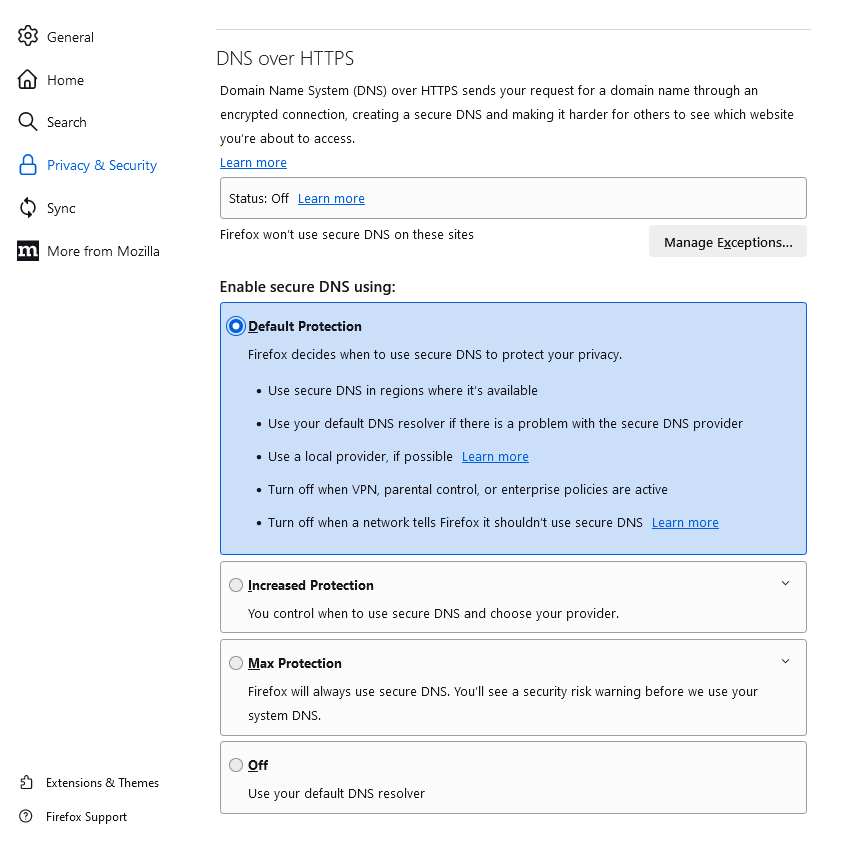The image size is (857, 853).
Task: Expand the Max Protection chevron
Action: click(785, 662)
